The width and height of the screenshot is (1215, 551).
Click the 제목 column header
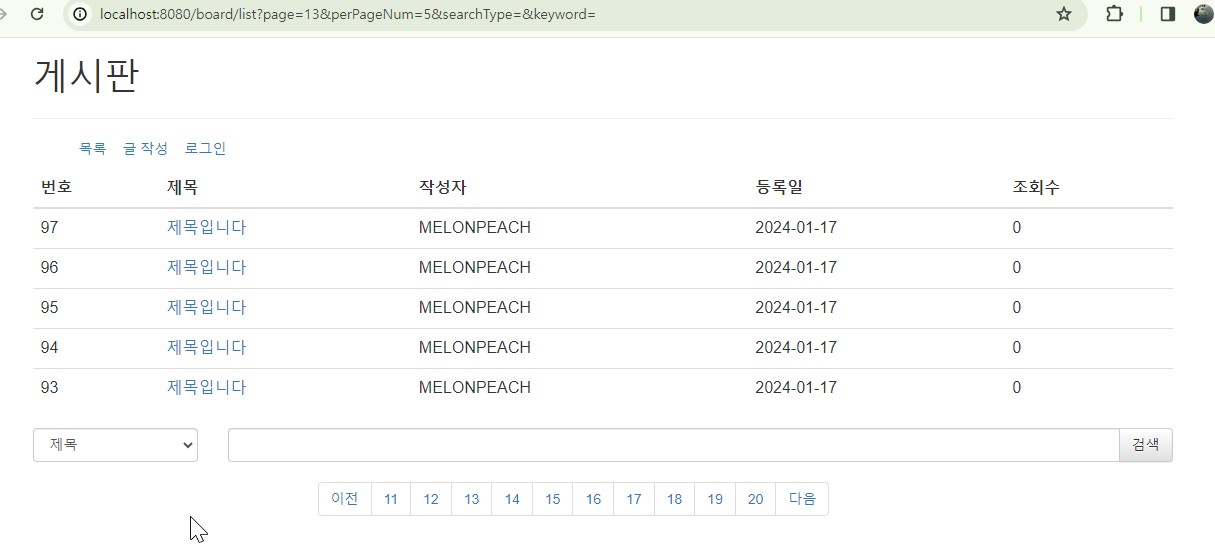182,187
